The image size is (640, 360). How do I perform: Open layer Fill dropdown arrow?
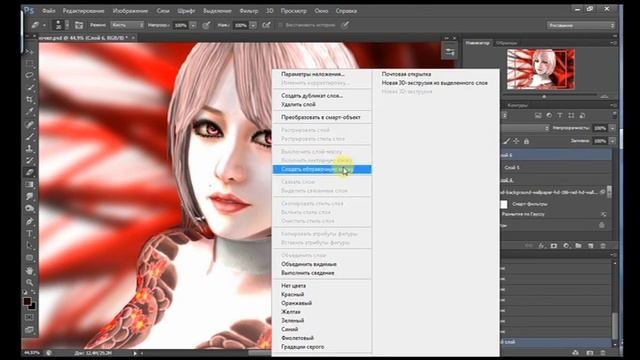click(612, 141)
